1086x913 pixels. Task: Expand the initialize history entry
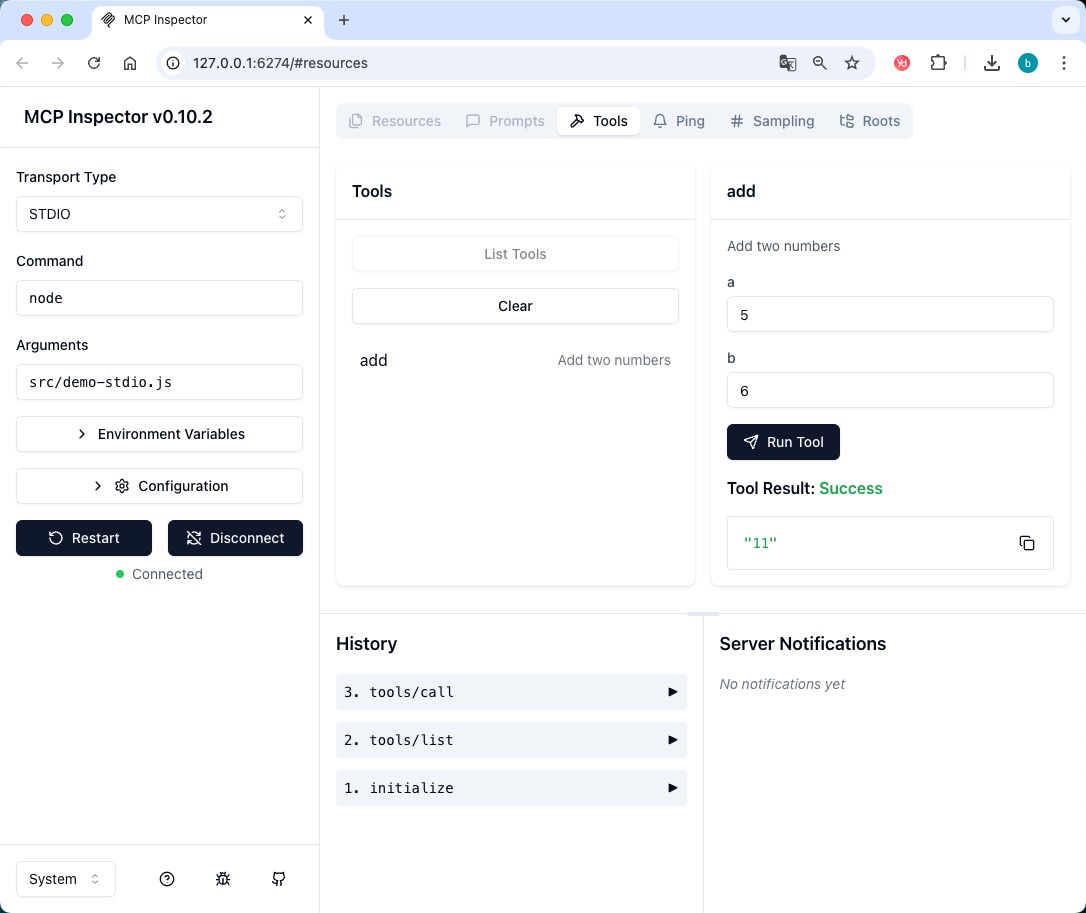[x=511, y=788]
